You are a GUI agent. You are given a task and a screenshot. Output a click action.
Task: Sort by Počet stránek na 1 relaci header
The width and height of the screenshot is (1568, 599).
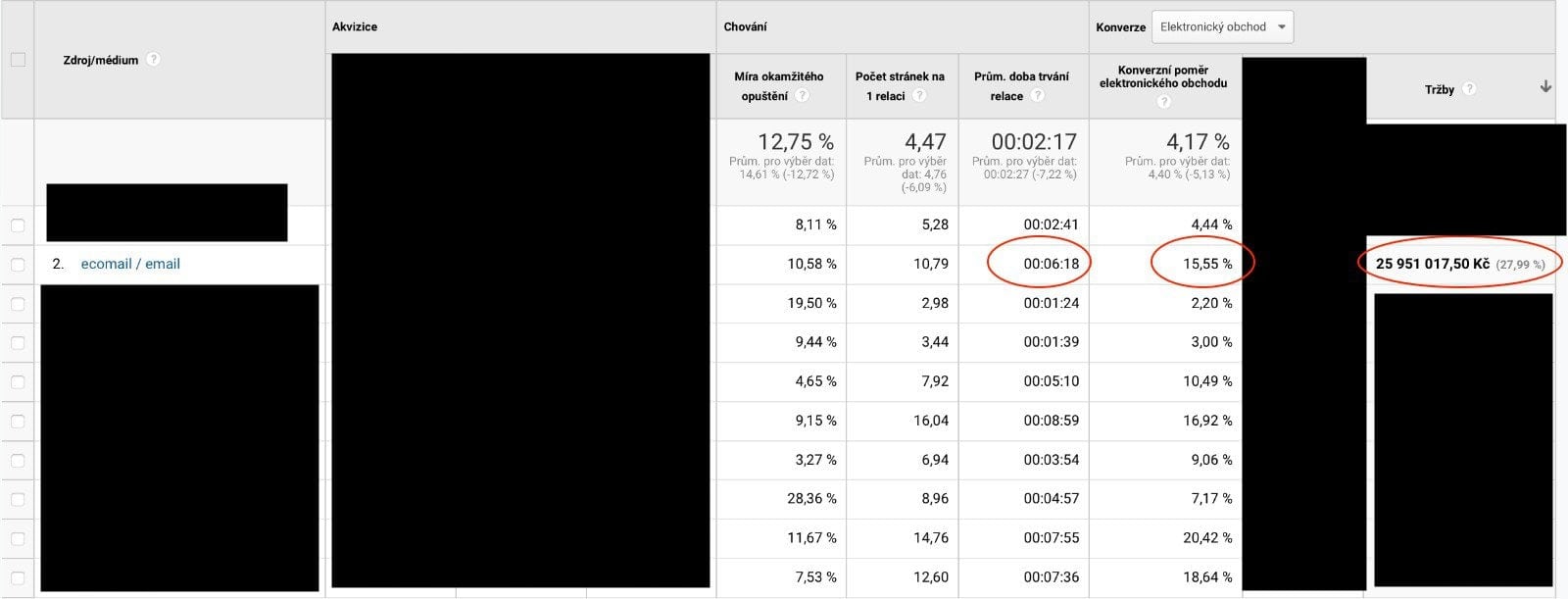click(x=899, y=76)
